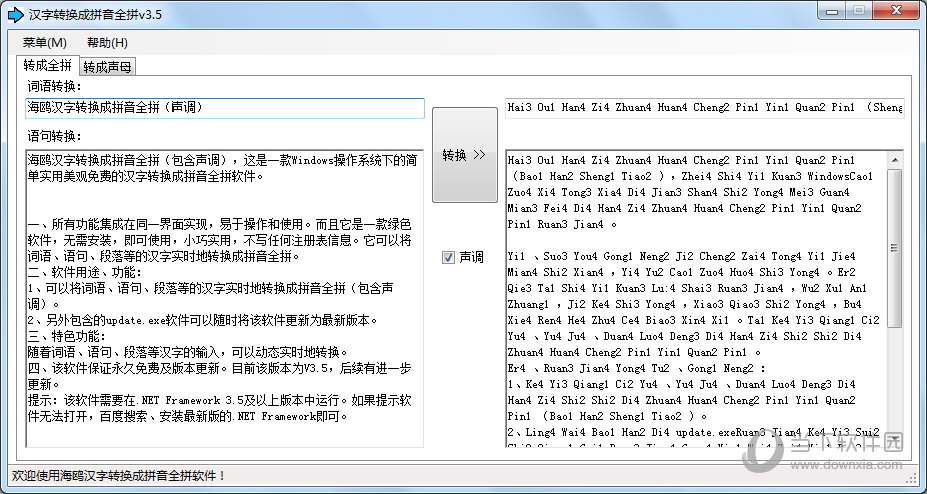Click the line starting 二、软件用途、功能
The image size is (927, 494).
[x=85, y=272]
